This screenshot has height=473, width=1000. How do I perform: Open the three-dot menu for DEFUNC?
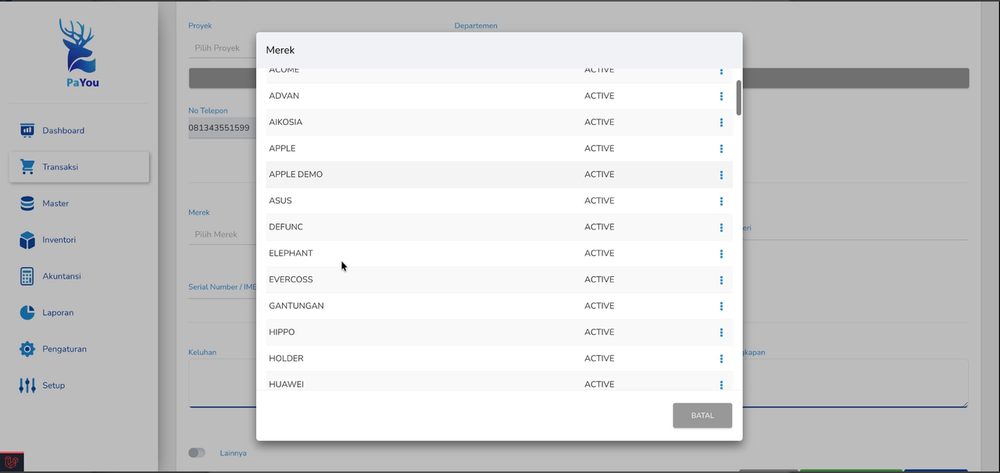(721, 228)
